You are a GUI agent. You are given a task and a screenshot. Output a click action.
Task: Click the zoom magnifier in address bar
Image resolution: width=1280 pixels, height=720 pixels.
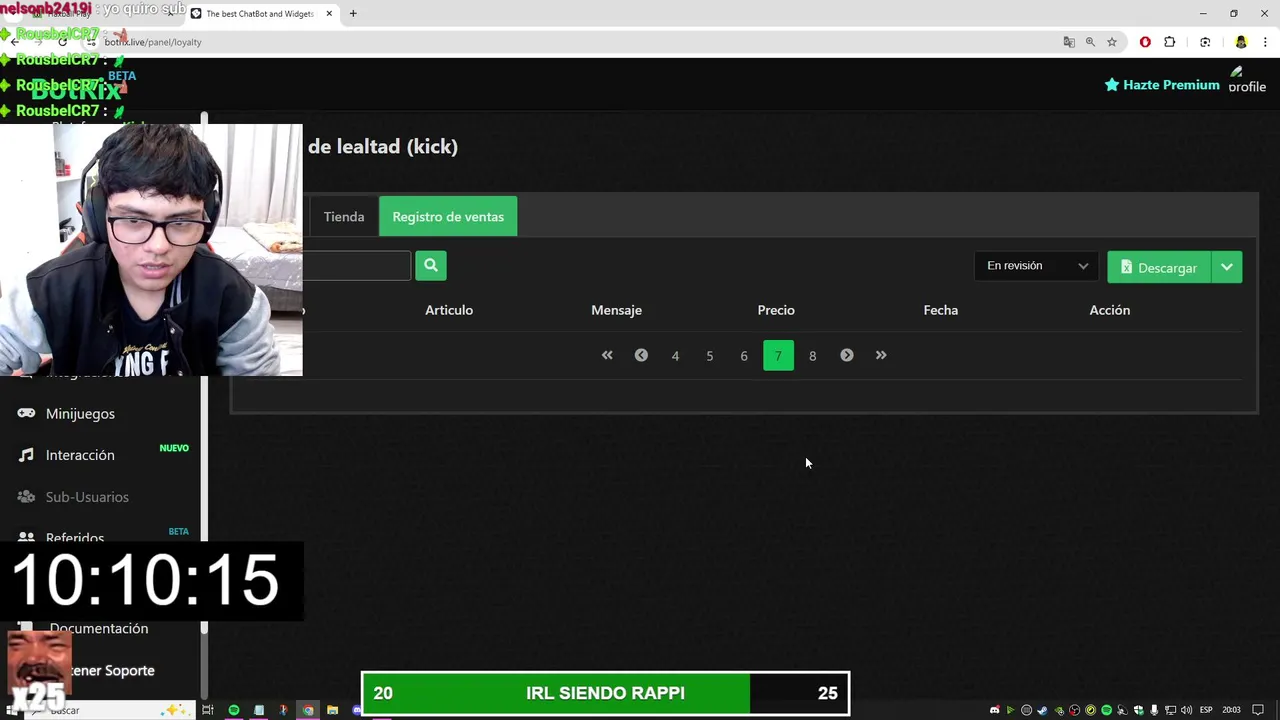1090,42
